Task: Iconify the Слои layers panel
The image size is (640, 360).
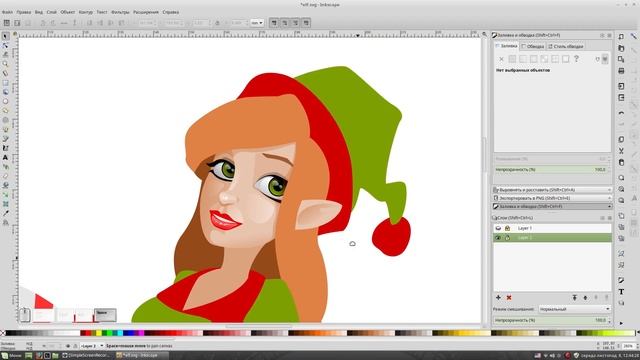Action: click(x=602, y=218)
